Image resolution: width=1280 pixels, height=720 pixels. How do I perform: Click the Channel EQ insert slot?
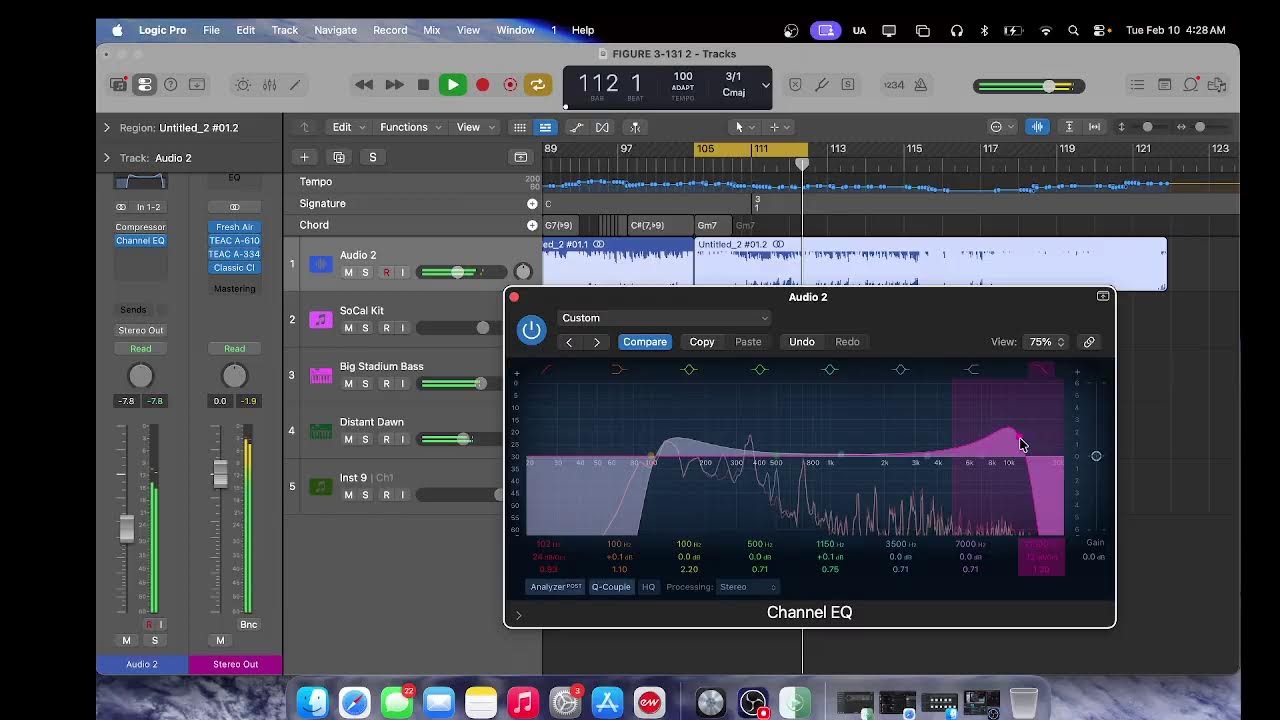[x=140, y=241]
